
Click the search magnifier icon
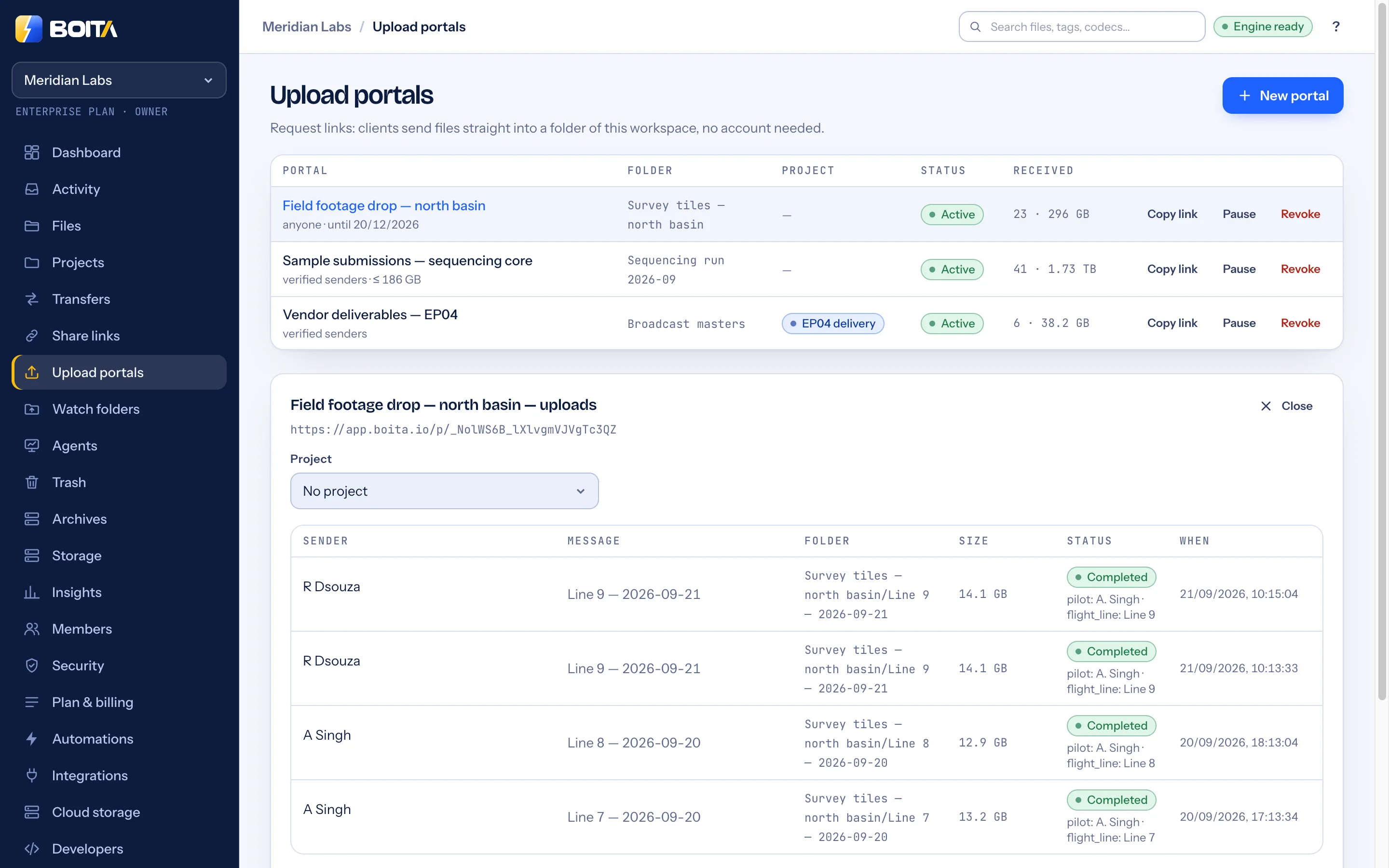[x=975, y=27]
